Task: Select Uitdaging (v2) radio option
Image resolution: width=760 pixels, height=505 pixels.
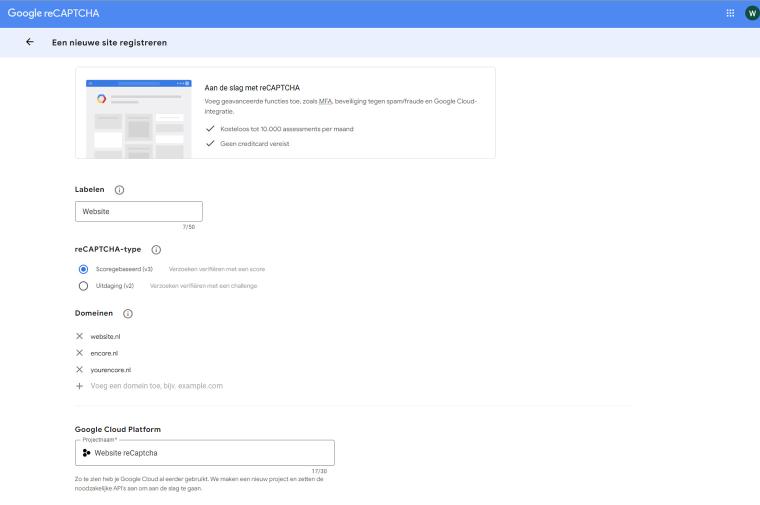Action: pyautogui.click(x=84, y=286)
